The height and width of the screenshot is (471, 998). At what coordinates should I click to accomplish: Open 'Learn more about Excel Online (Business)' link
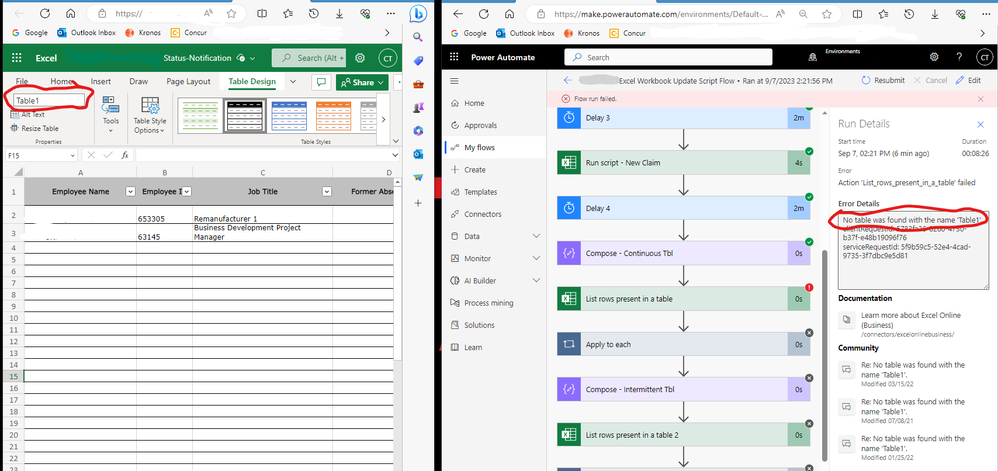coord(911,320)
